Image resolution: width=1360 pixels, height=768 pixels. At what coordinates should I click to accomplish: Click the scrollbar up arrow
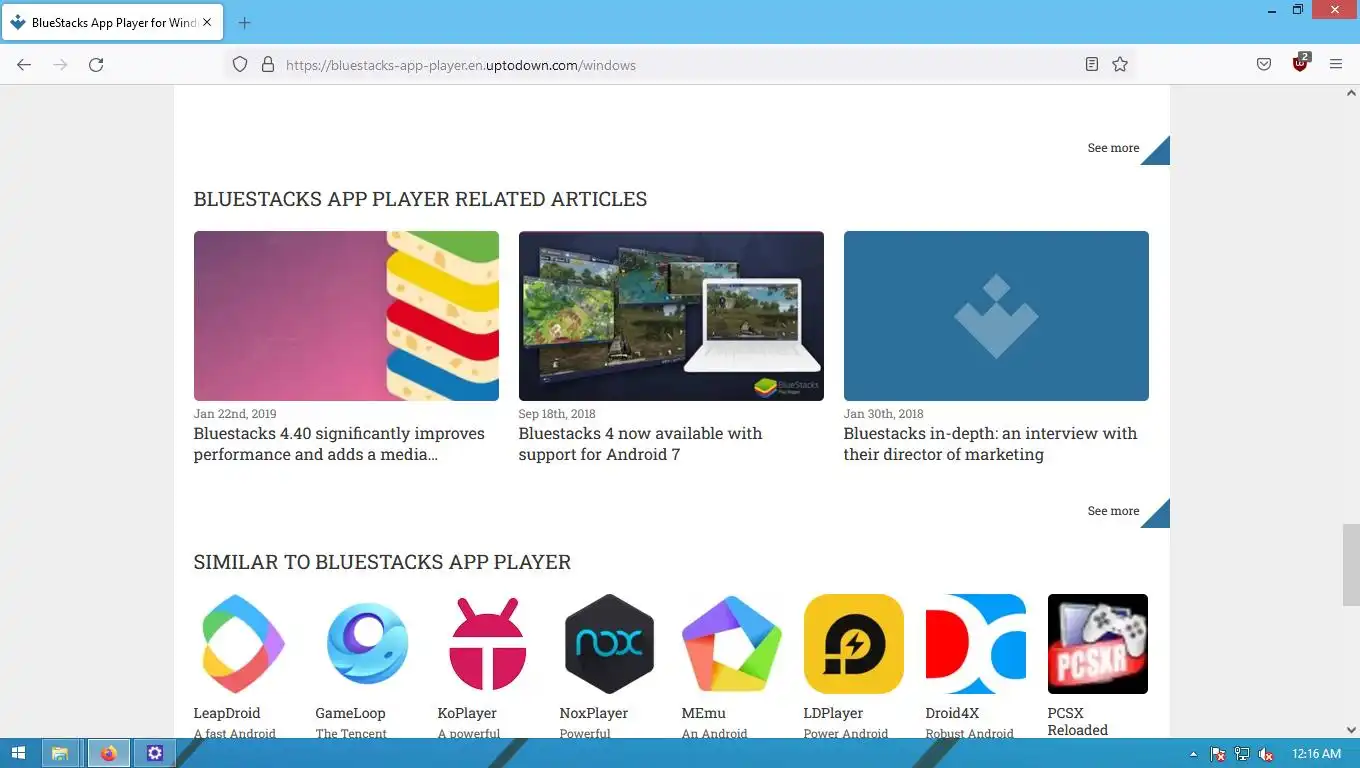[x=1350, y=93]
